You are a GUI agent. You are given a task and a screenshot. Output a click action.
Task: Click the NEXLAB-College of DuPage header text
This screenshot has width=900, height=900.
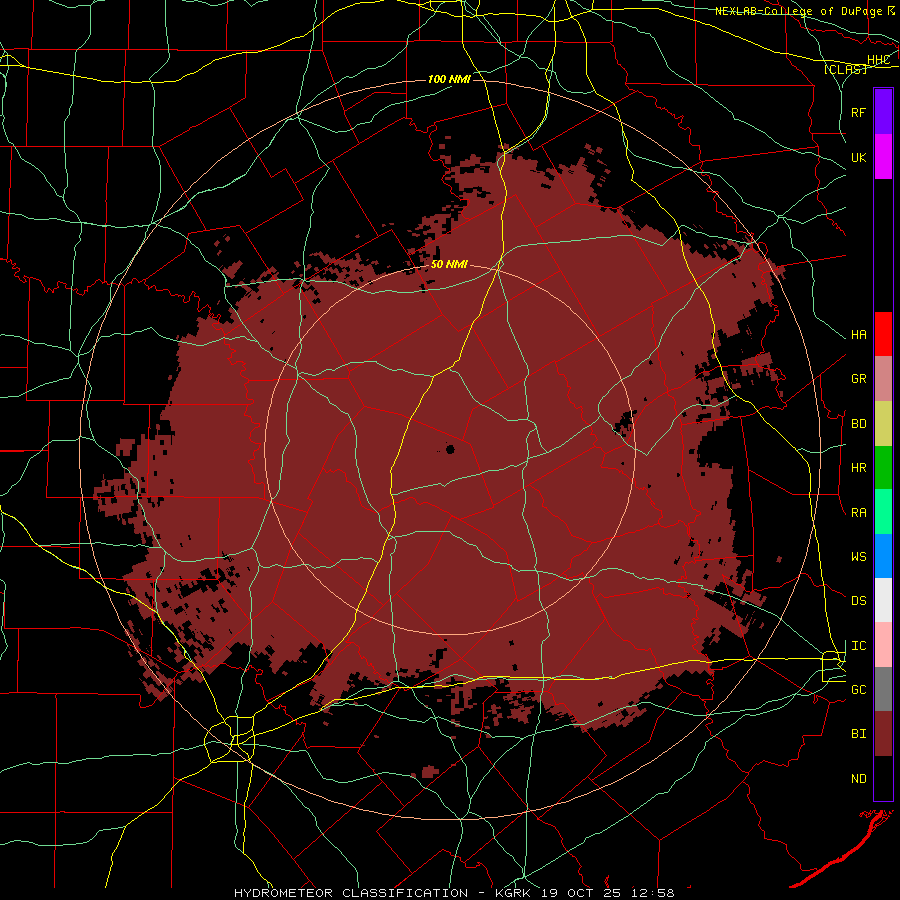[x=800, y=11]
